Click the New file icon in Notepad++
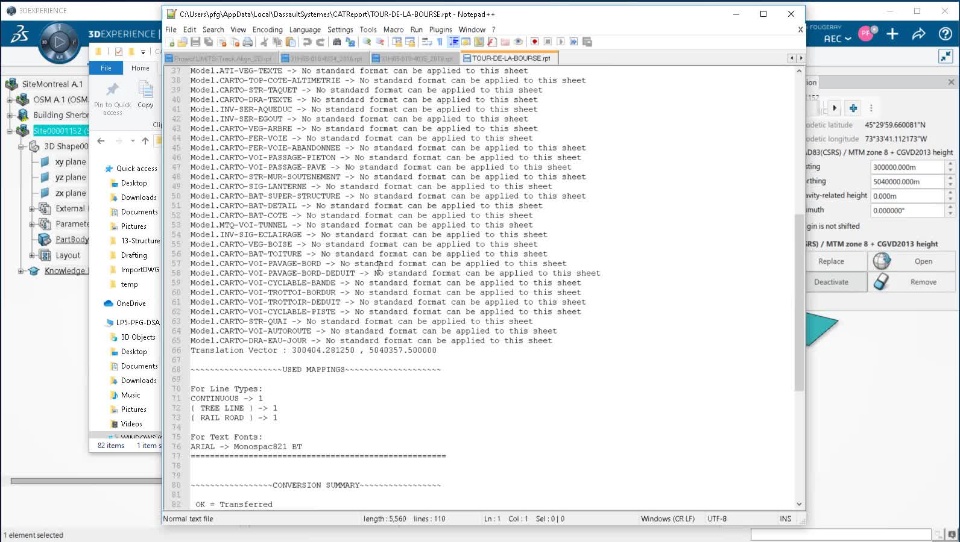 tap(171, 42)
